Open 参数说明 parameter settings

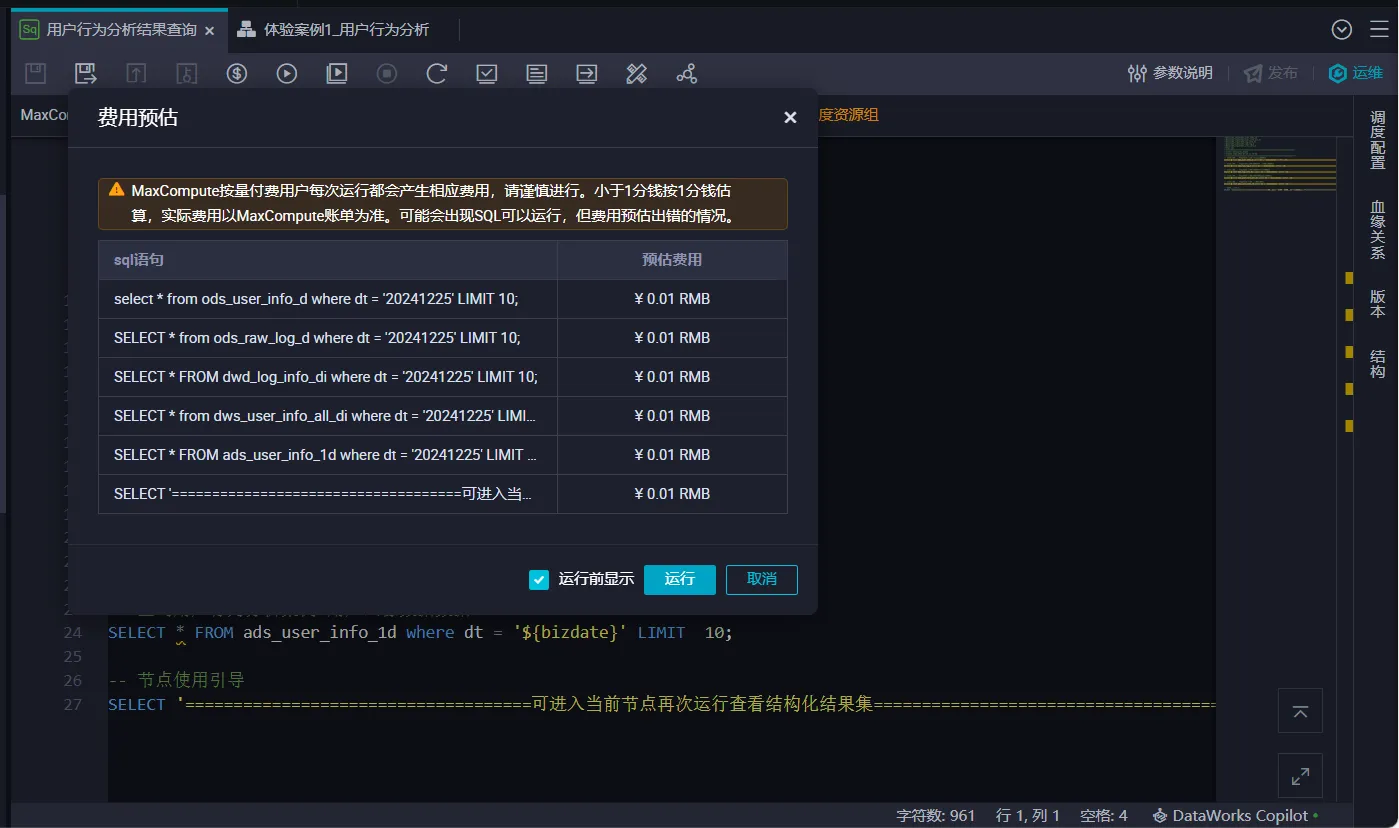pyautogui.click(x=1170, y=73)
